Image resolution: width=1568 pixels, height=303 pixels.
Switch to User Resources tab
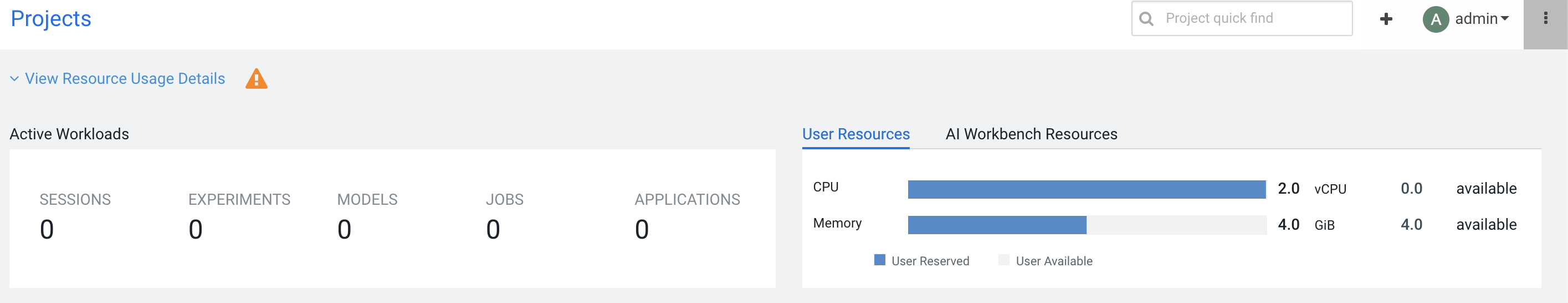(855, 134)
